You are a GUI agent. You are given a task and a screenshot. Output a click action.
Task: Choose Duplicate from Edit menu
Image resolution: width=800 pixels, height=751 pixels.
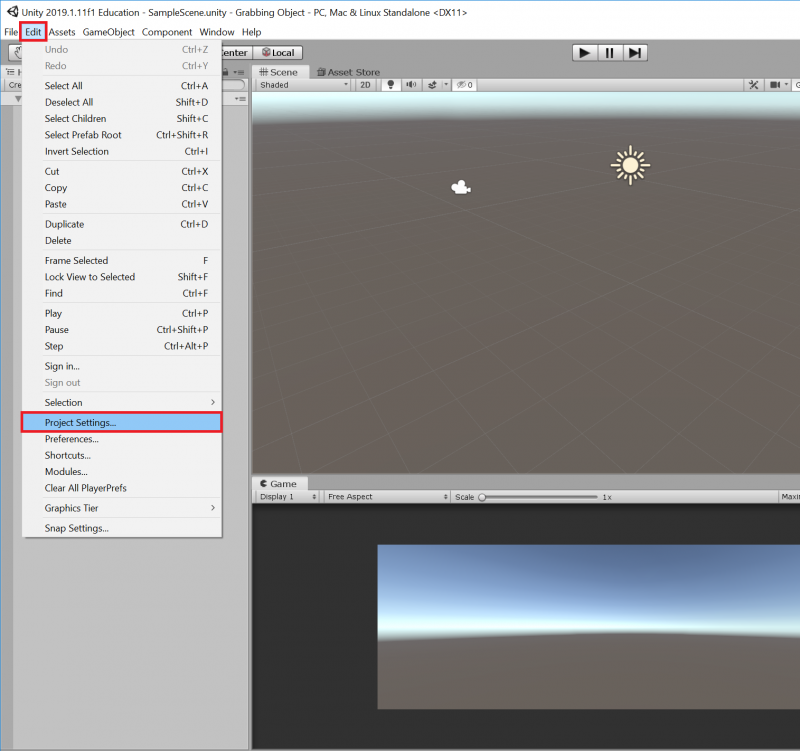(x=121, y=224)
